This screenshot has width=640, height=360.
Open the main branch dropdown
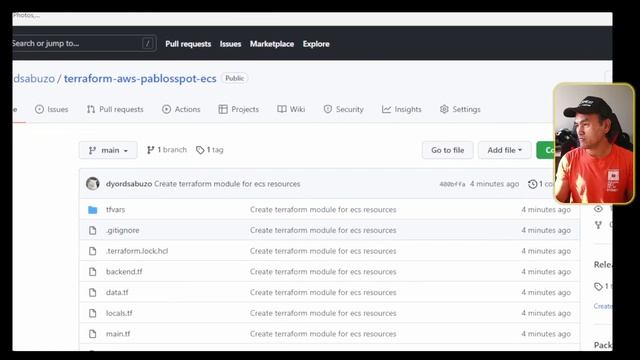click(x=108, y=150)
